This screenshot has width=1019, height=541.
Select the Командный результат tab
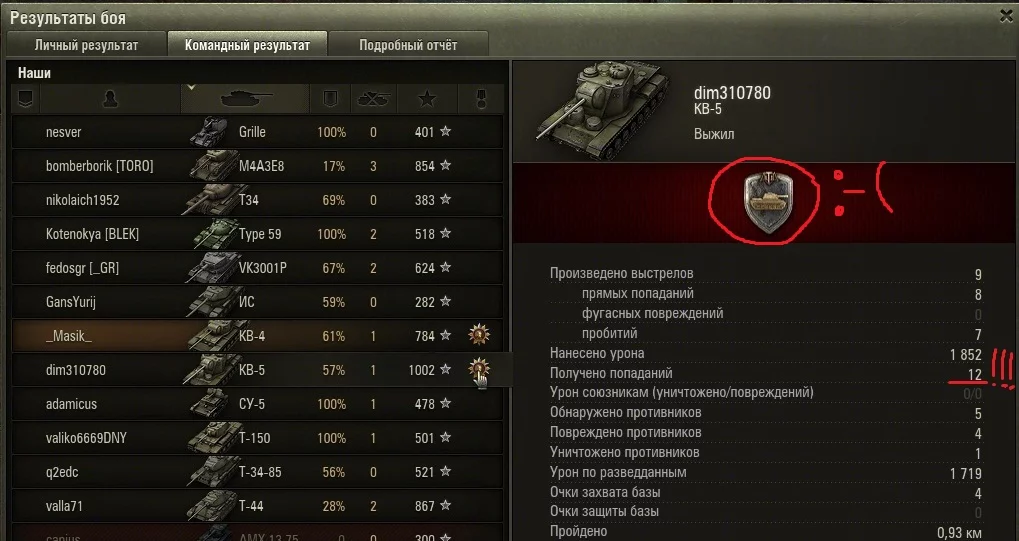[x=248, y=45]
